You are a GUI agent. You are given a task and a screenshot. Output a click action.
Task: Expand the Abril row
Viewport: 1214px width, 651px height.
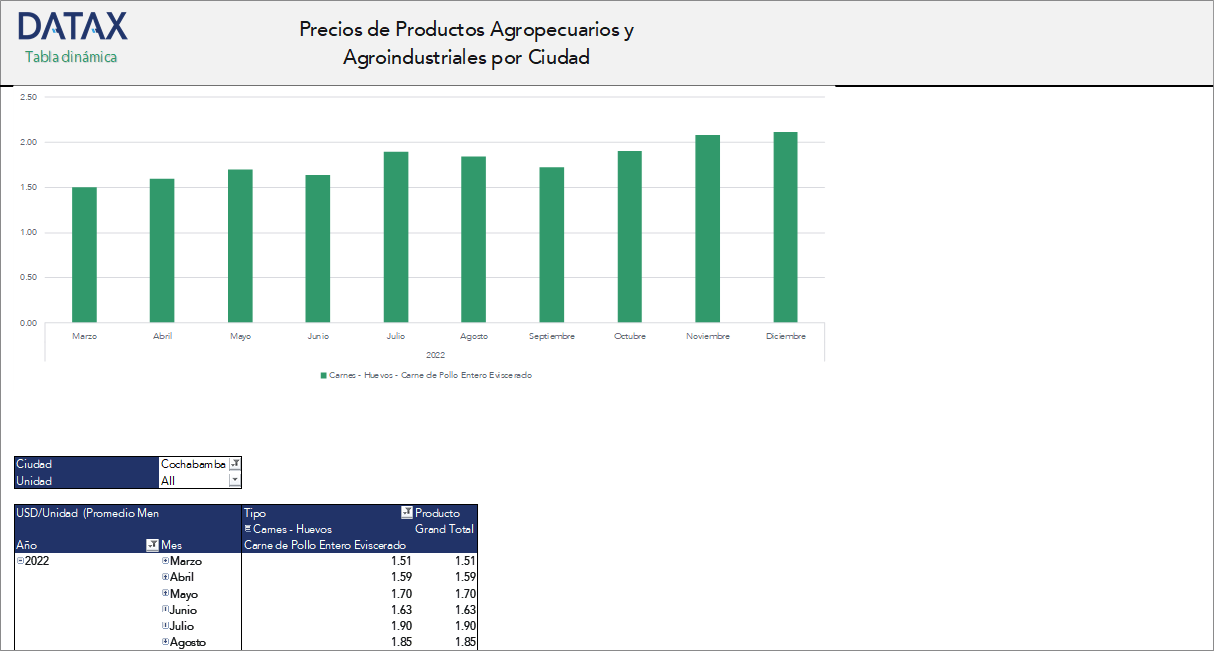tap(165, 576)
